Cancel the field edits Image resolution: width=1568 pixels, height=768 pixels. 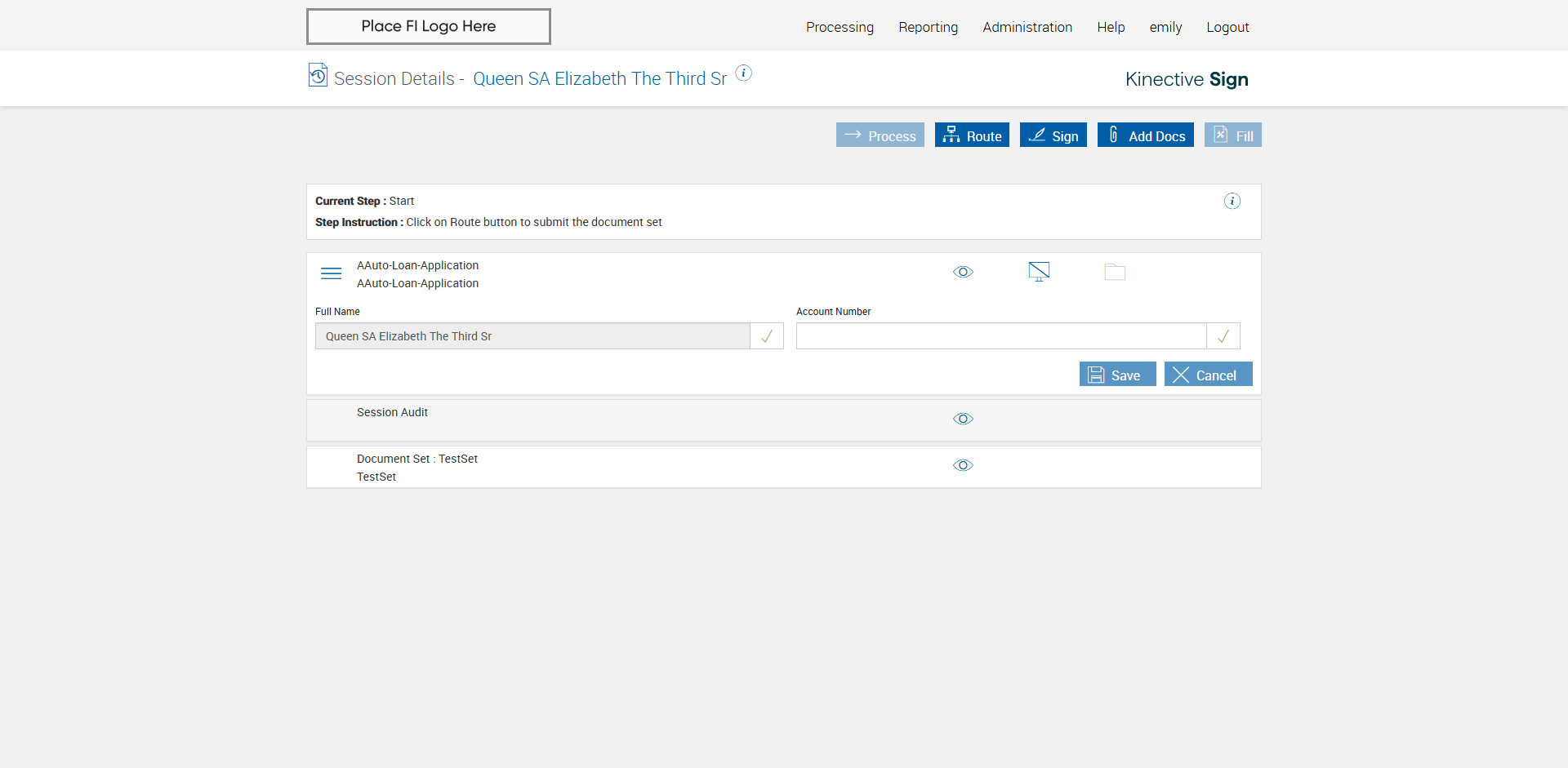[1209, 374]
